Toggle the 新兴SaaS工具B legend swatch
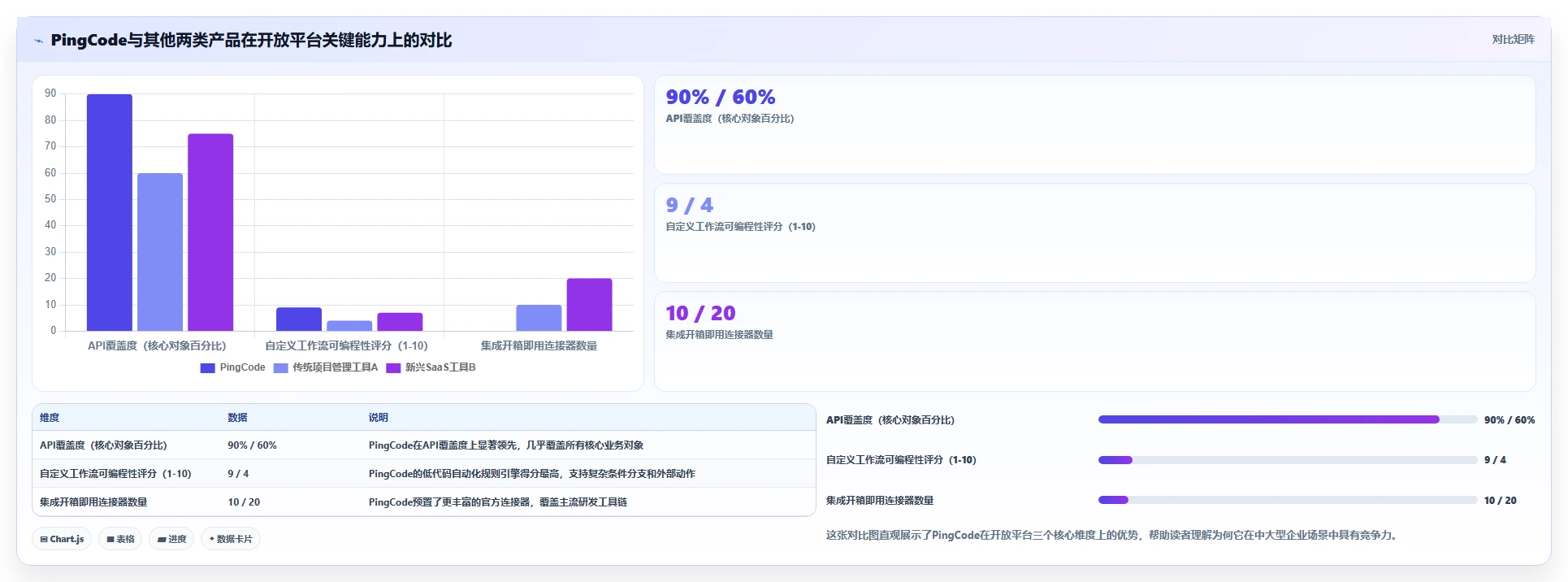This screenshot has width=1568, height=582. [x=393, y=367]
